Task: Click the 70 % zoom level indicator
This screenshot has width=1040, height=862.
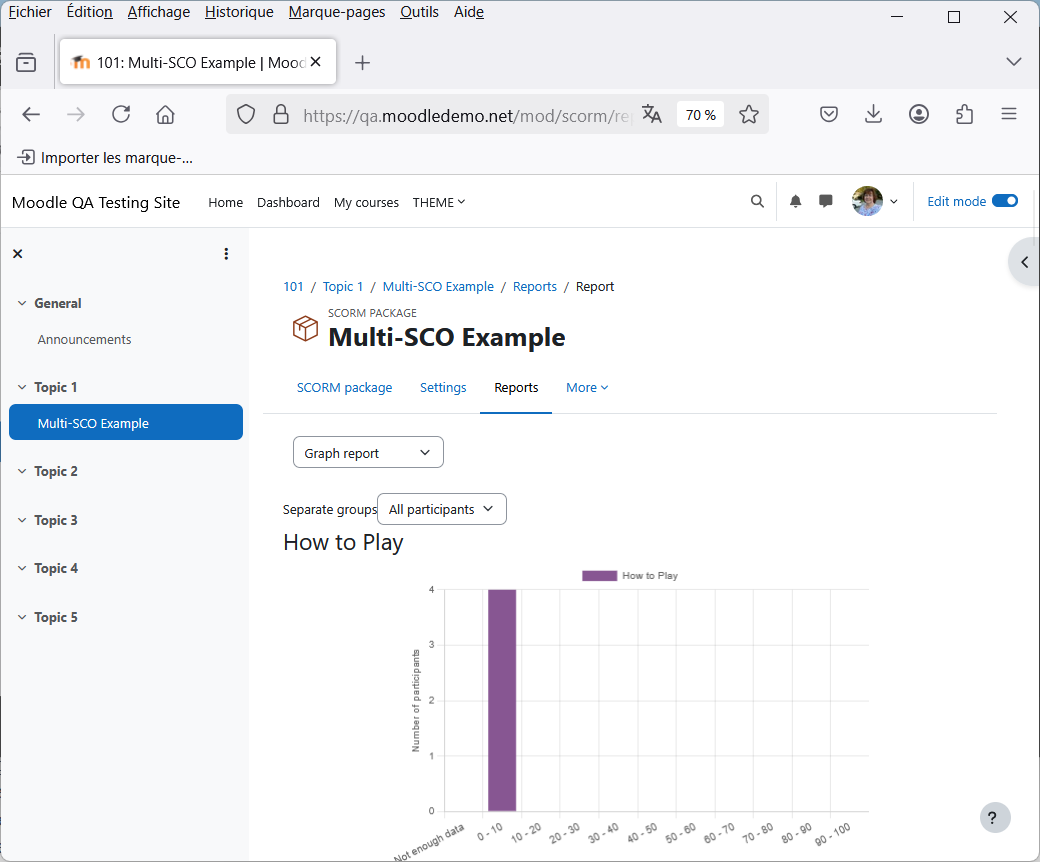Action: tap(700, 115)
